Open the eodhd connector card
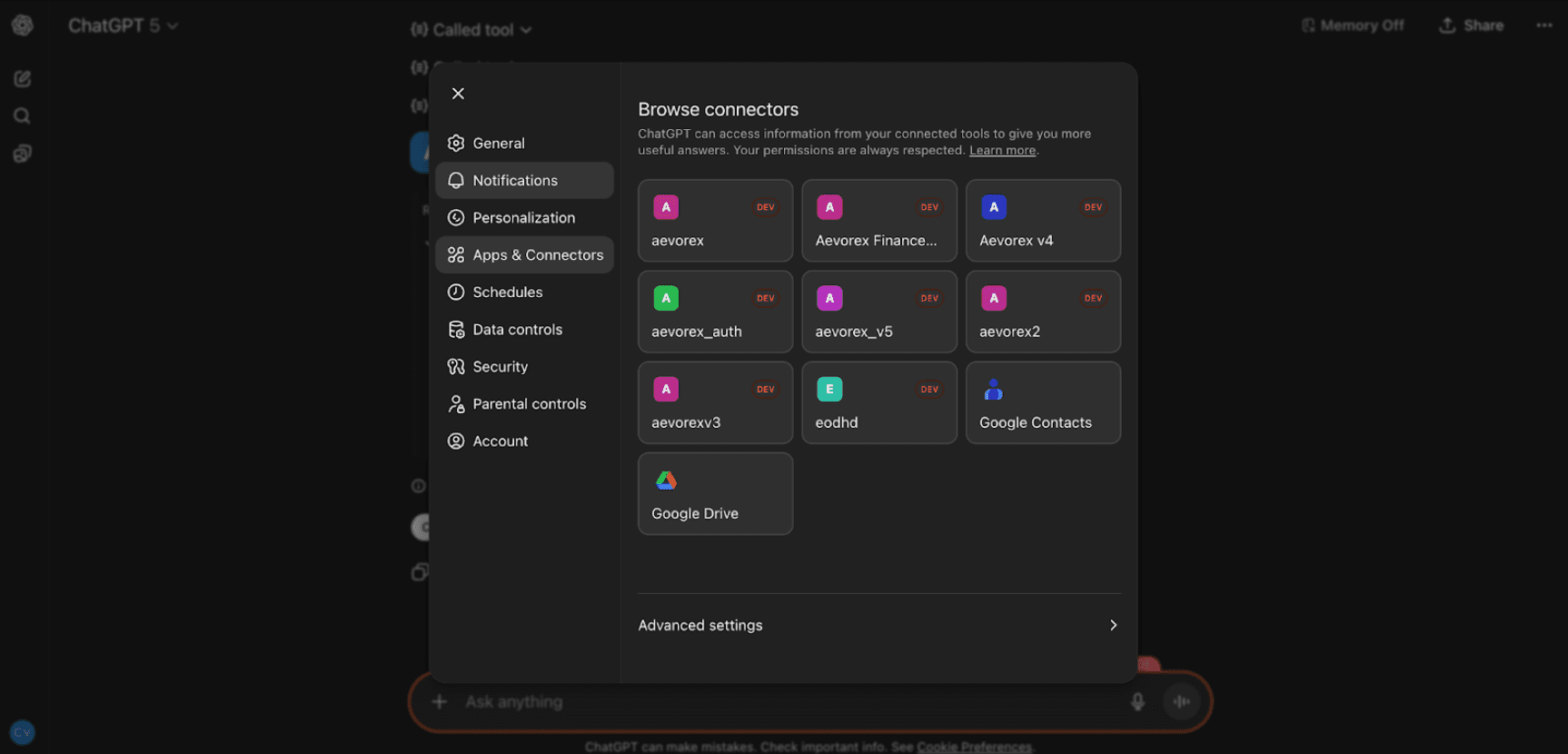 (879, 402)
